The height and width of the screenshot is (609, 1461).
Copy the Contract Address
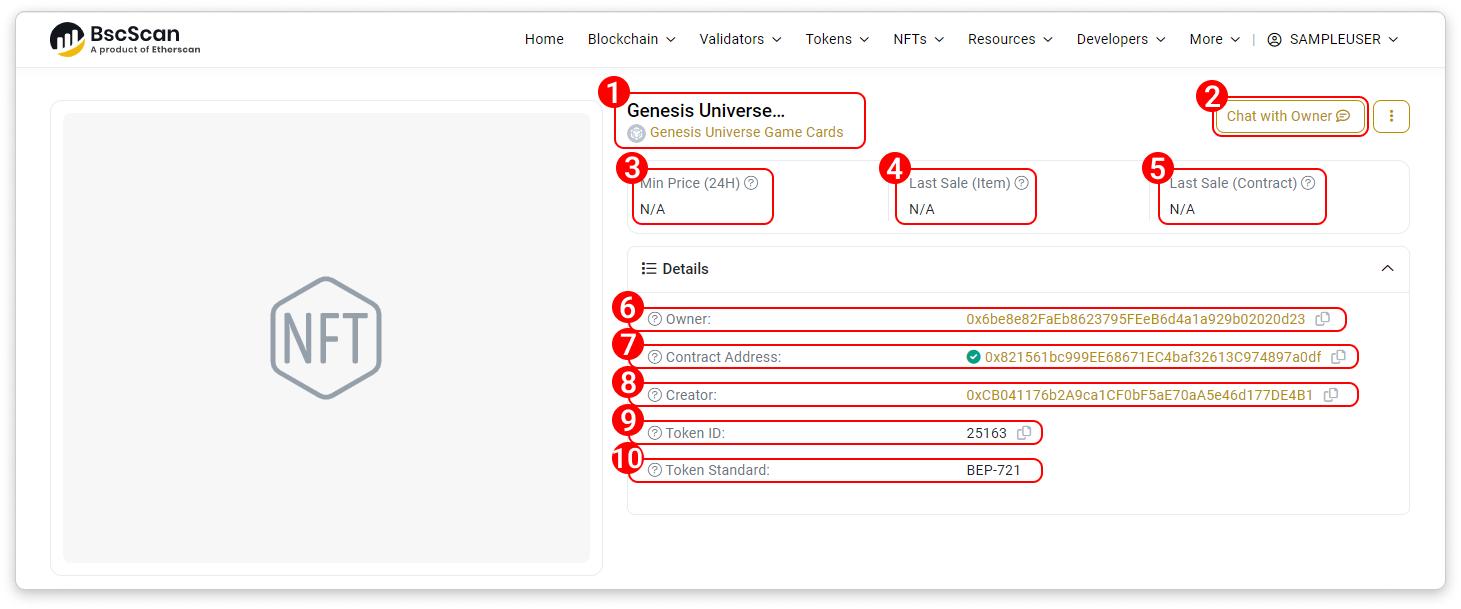point(1338,357)
